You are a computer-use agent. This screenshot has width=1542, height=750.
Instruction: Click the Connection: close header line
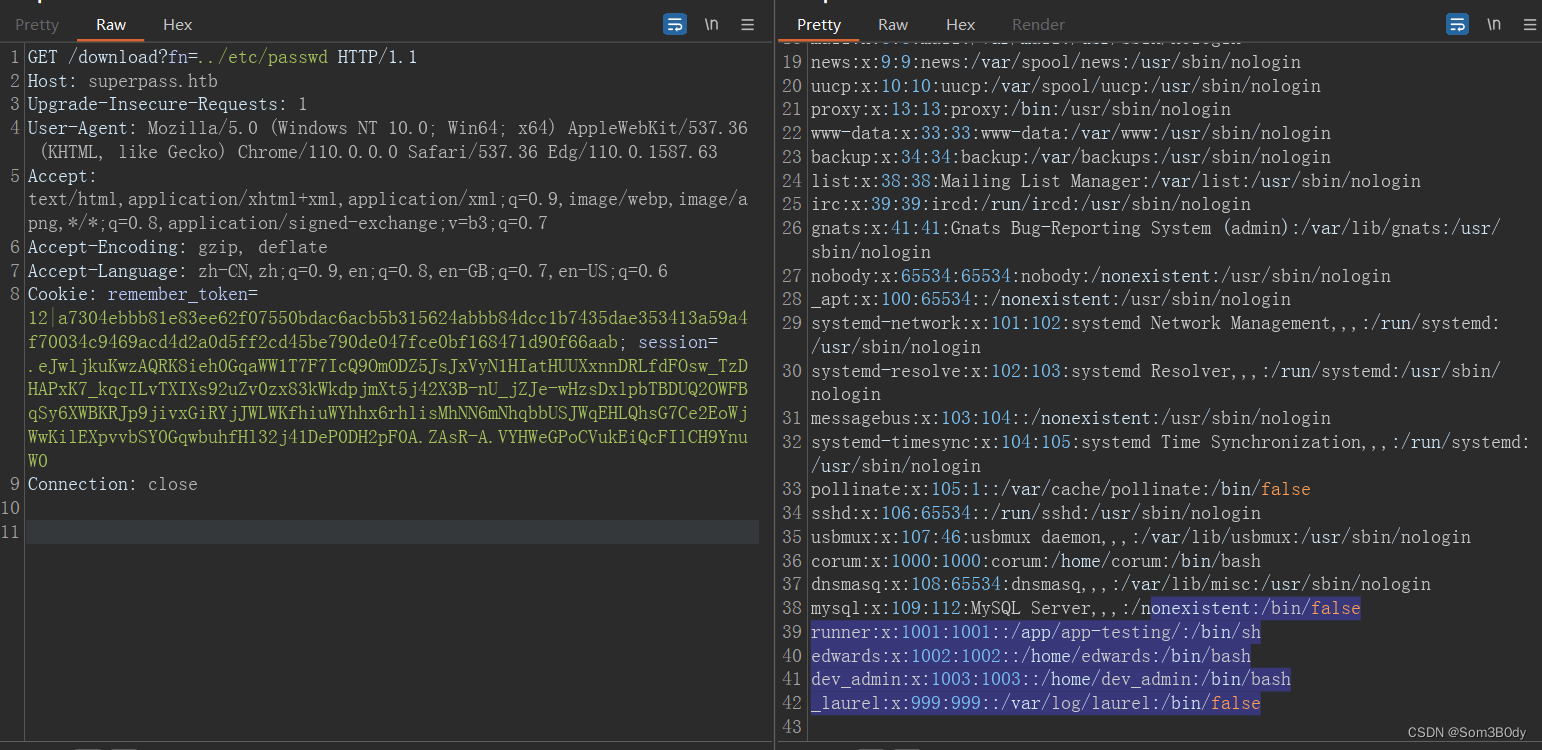click(112, 484)
